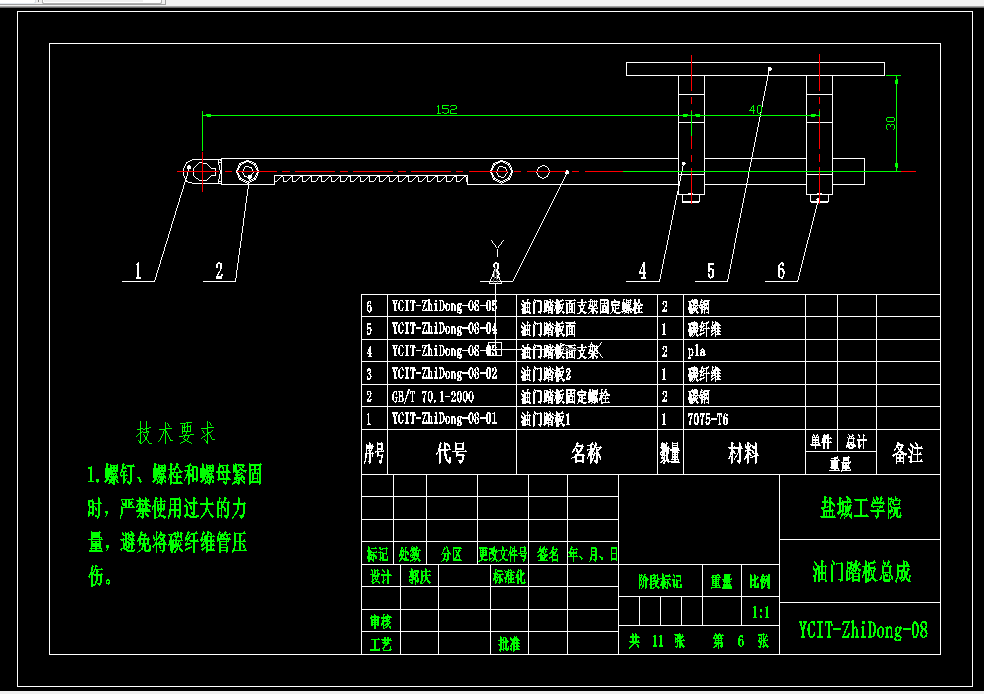Select the school name 盐城工学院
Screen dimensions: 984x694
[860, 508]
